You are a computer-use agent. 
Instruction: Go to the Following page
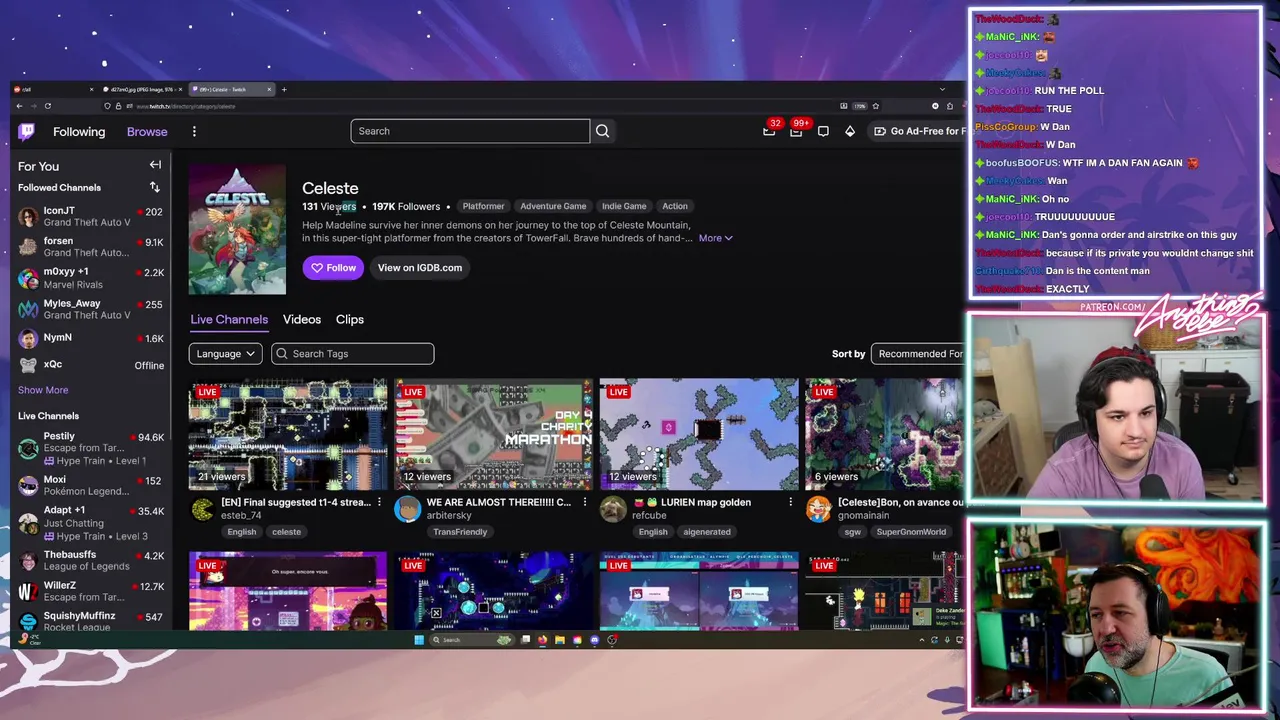point(79,132)
